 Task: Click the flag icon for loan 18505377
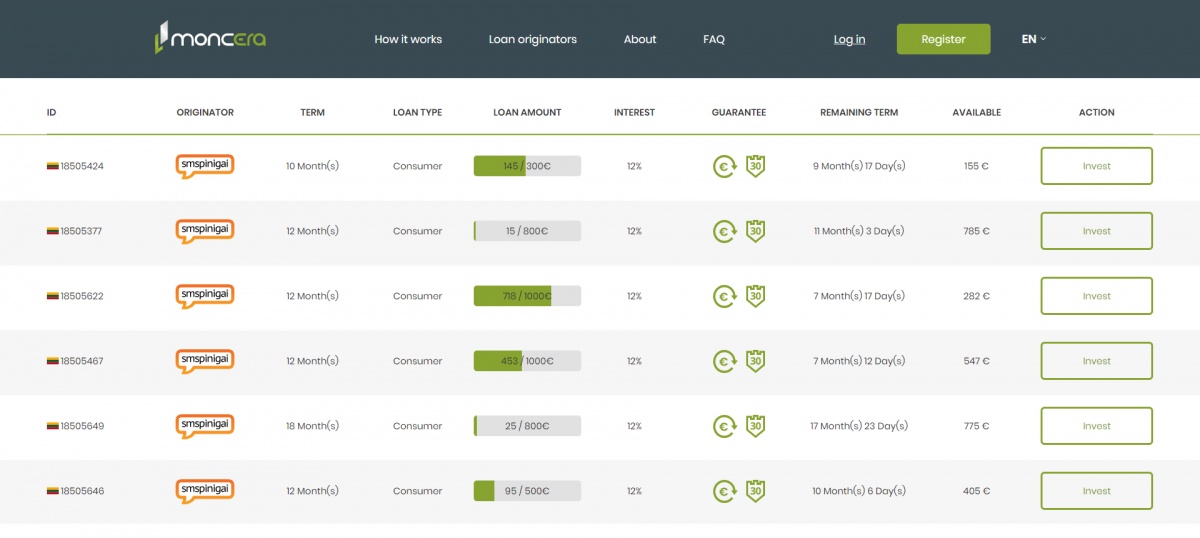(x=52, y=231)
